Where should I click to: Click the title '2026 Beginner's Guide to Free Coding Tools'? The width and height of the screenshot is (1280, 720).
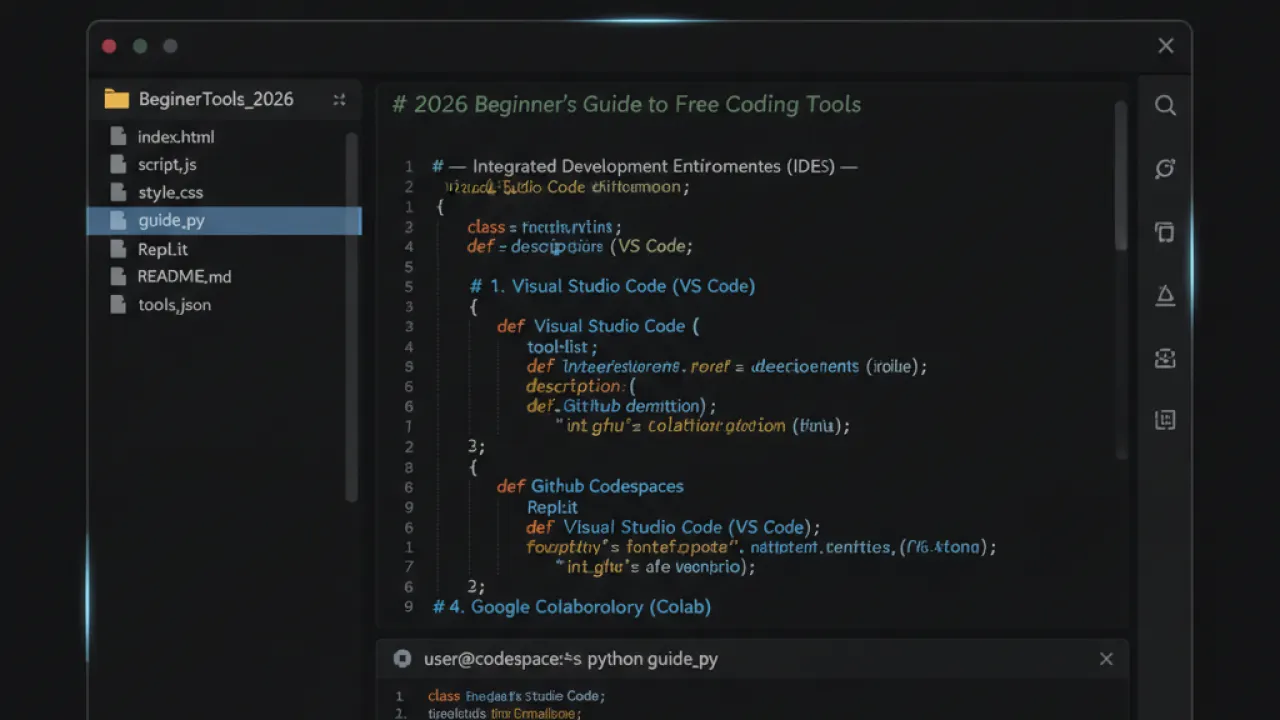(626, 105)
